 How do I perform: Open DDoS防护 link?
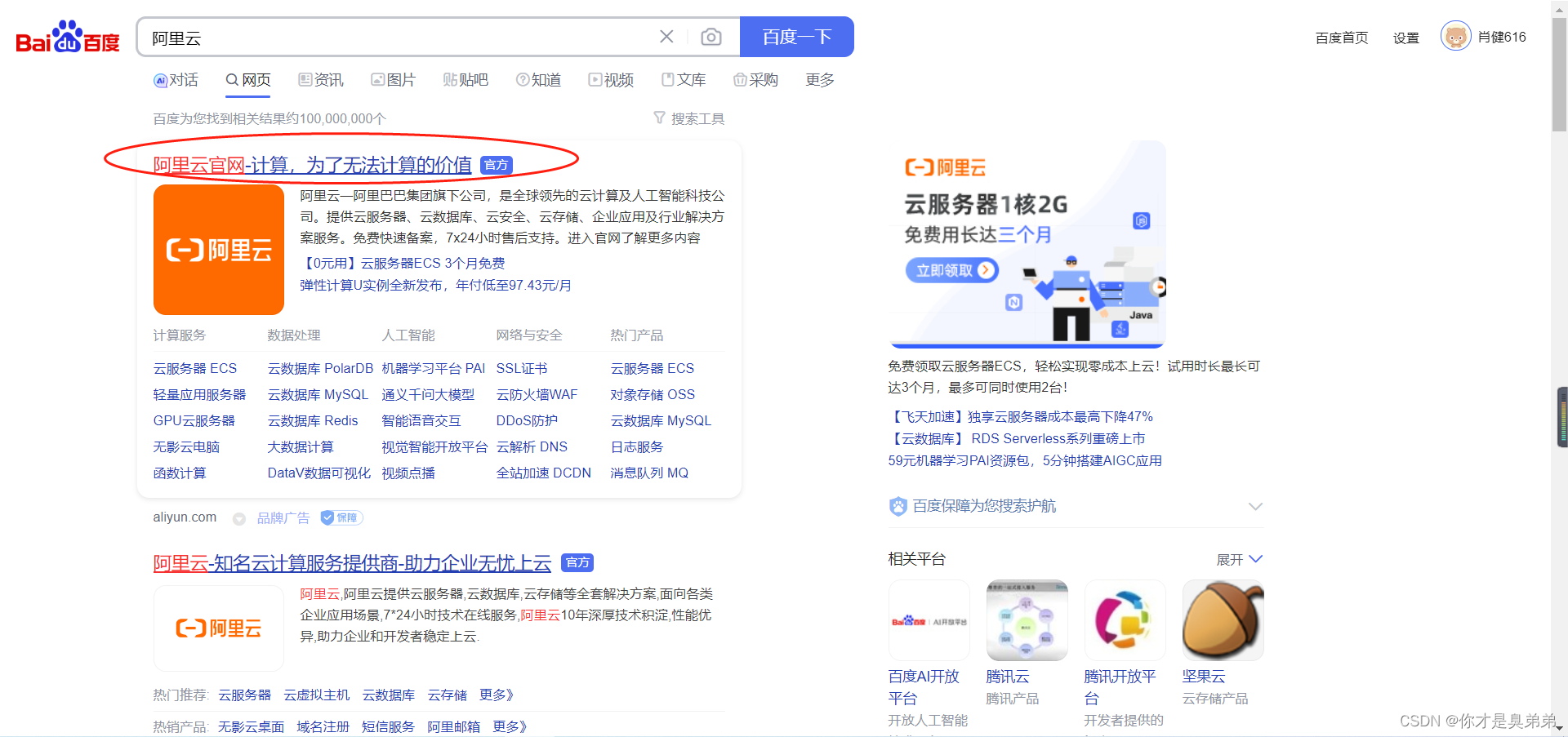tap(527, 420)
